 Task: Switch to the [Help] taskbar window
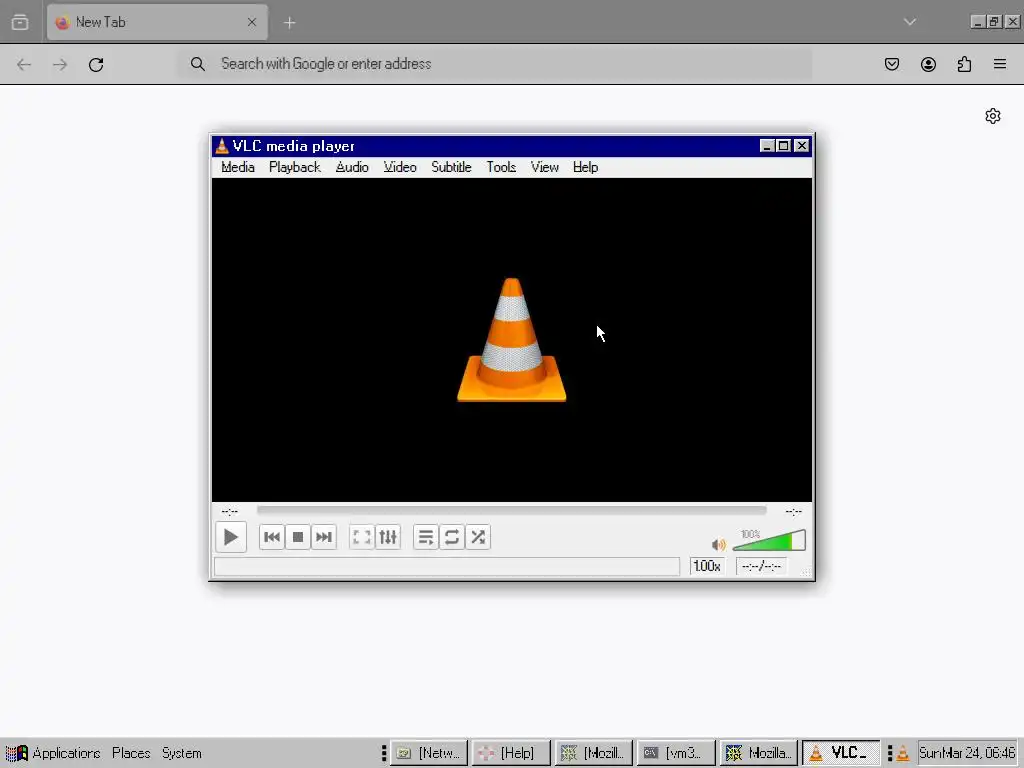(511, 753)
